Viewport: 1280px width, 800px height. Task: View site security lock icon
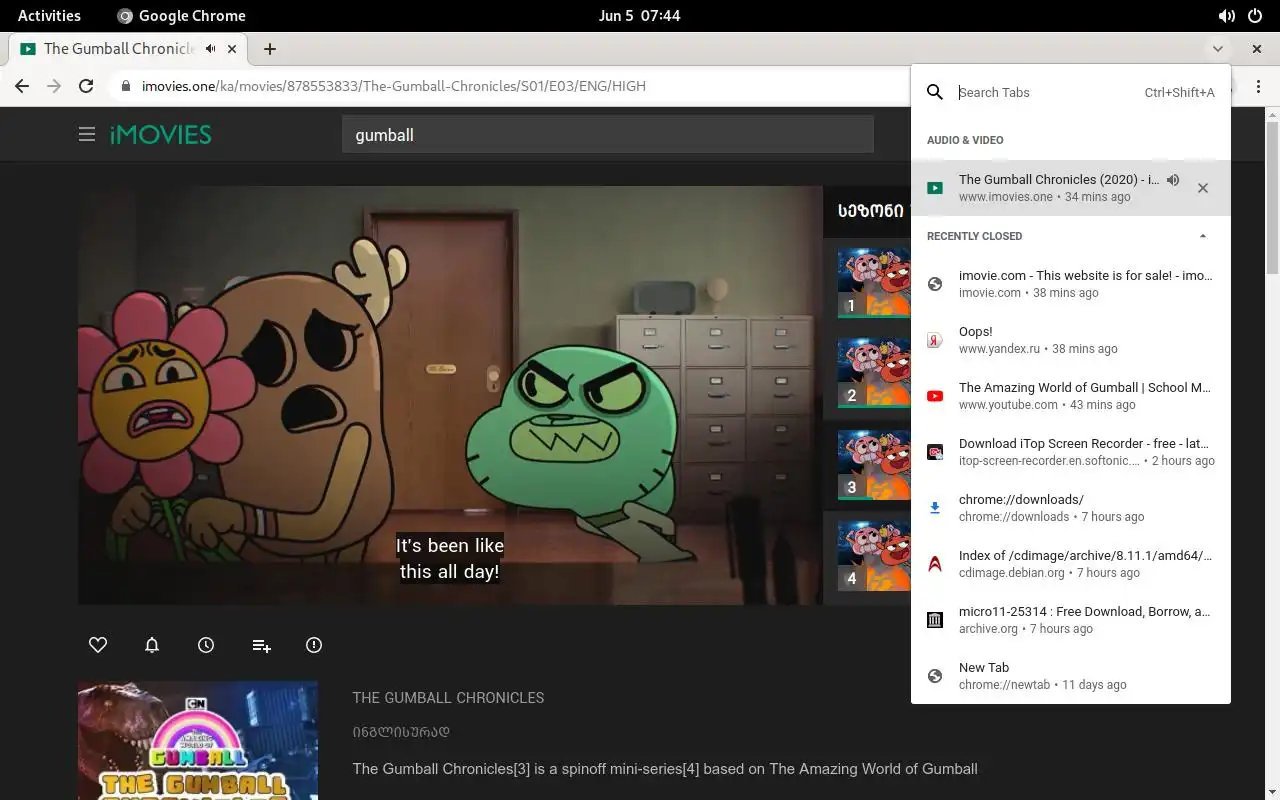pyautogui.click(x=125, y=86)
